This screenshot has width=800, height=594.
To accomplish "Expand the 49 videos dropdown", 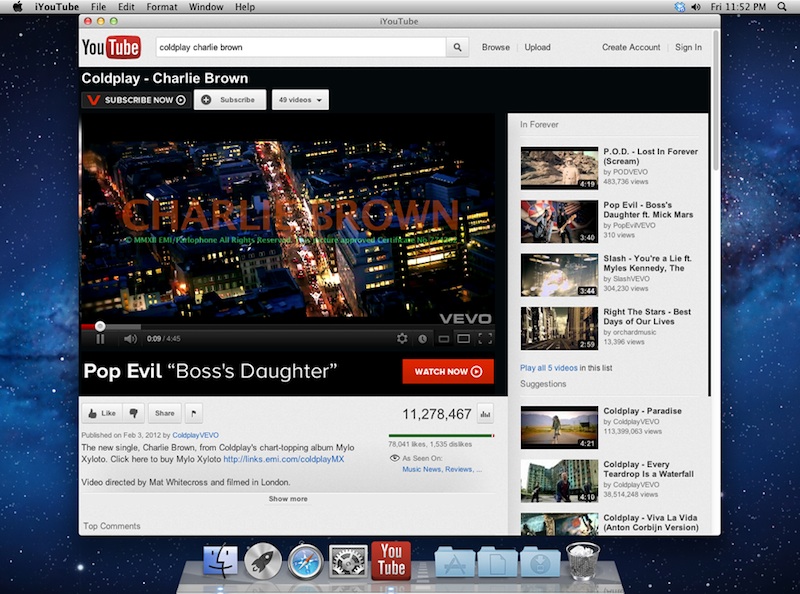I will click(301, 100).
